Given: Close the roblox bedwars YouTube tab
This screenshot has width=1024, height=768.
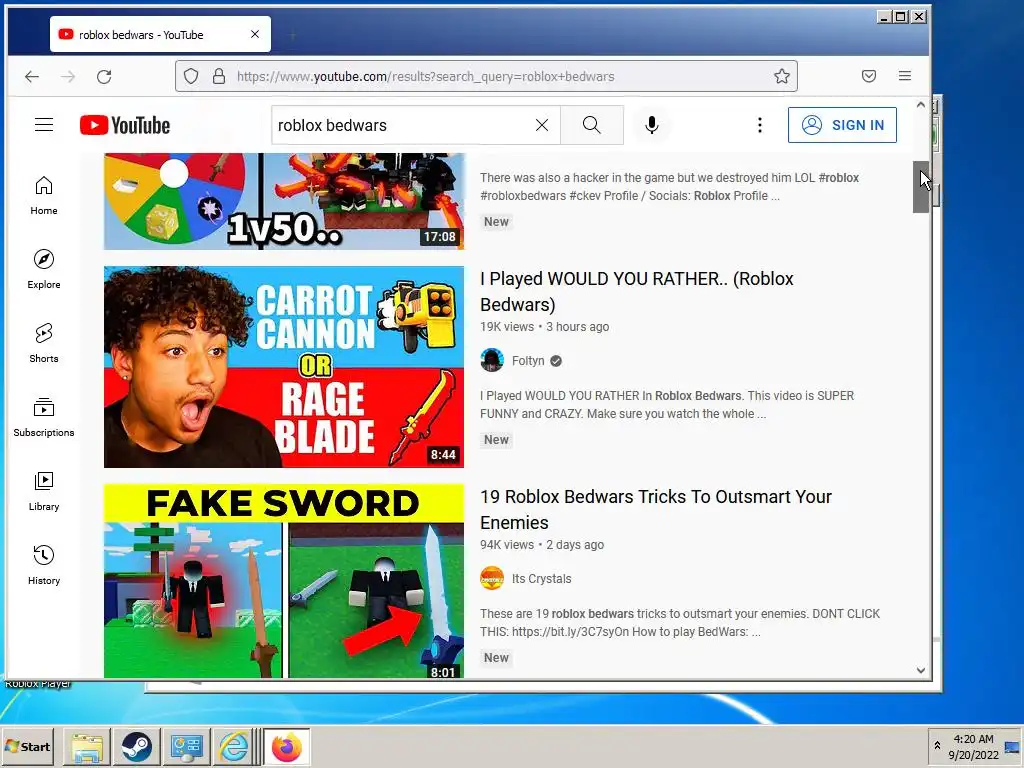Looking at the screenshot, I should pyautogui.click(x=255, y=34).
